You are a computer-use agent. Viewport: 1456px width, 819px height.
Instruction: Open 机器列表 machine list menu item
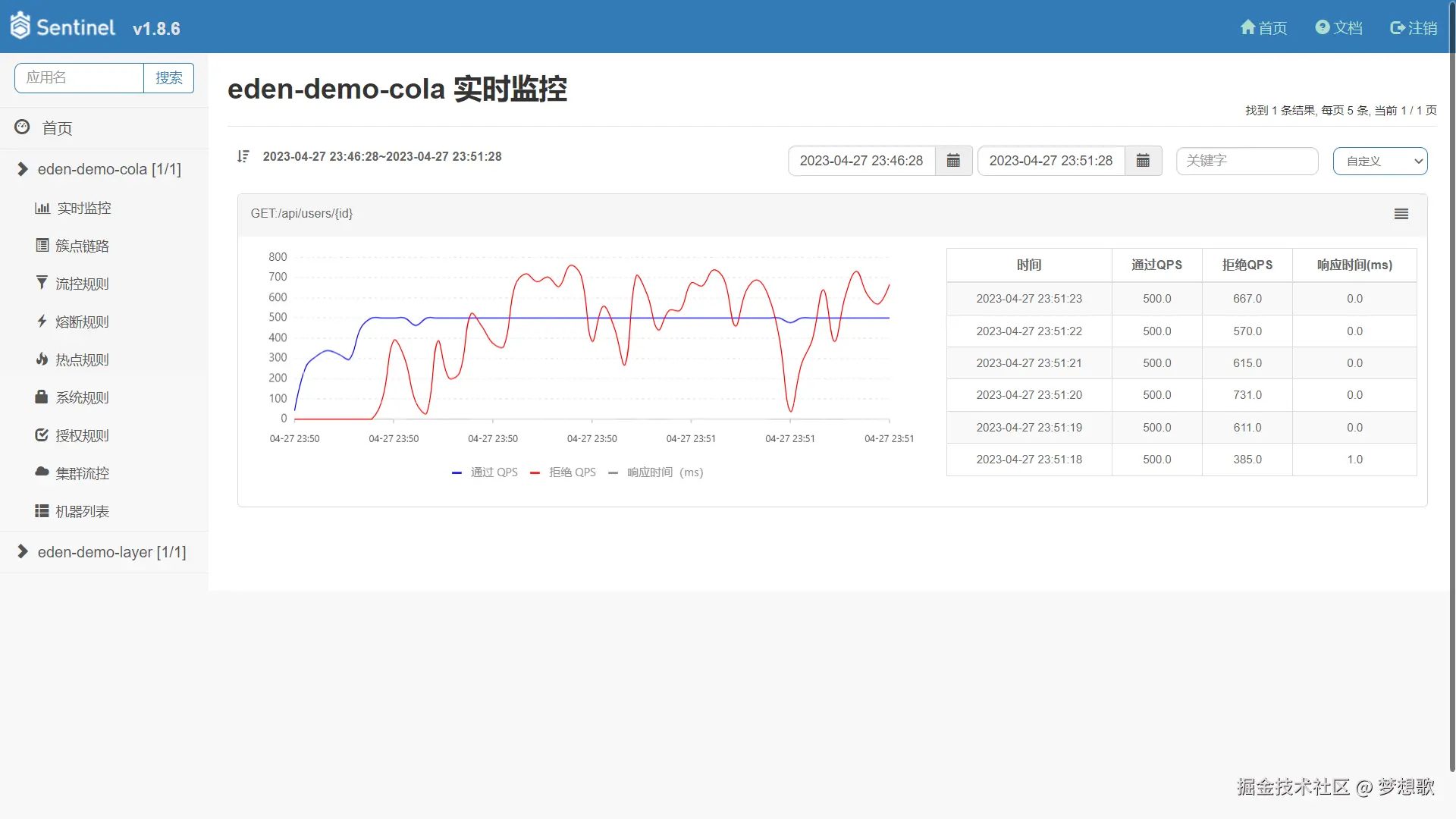[x=82, y=511]
